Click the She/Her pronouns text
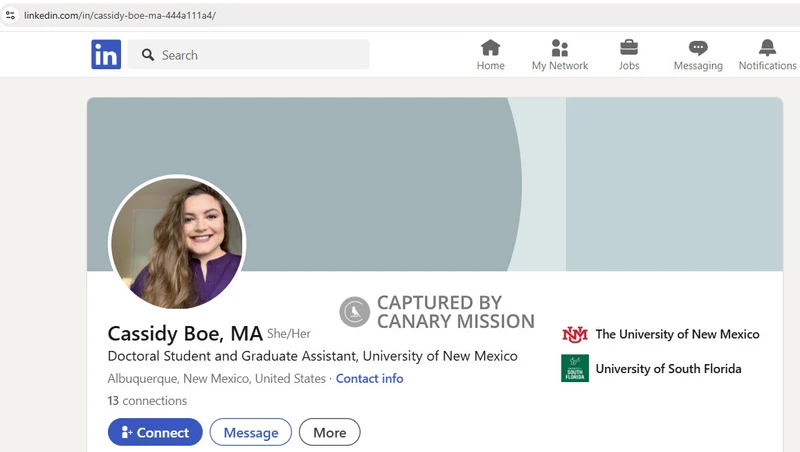 tap(289, 334)
